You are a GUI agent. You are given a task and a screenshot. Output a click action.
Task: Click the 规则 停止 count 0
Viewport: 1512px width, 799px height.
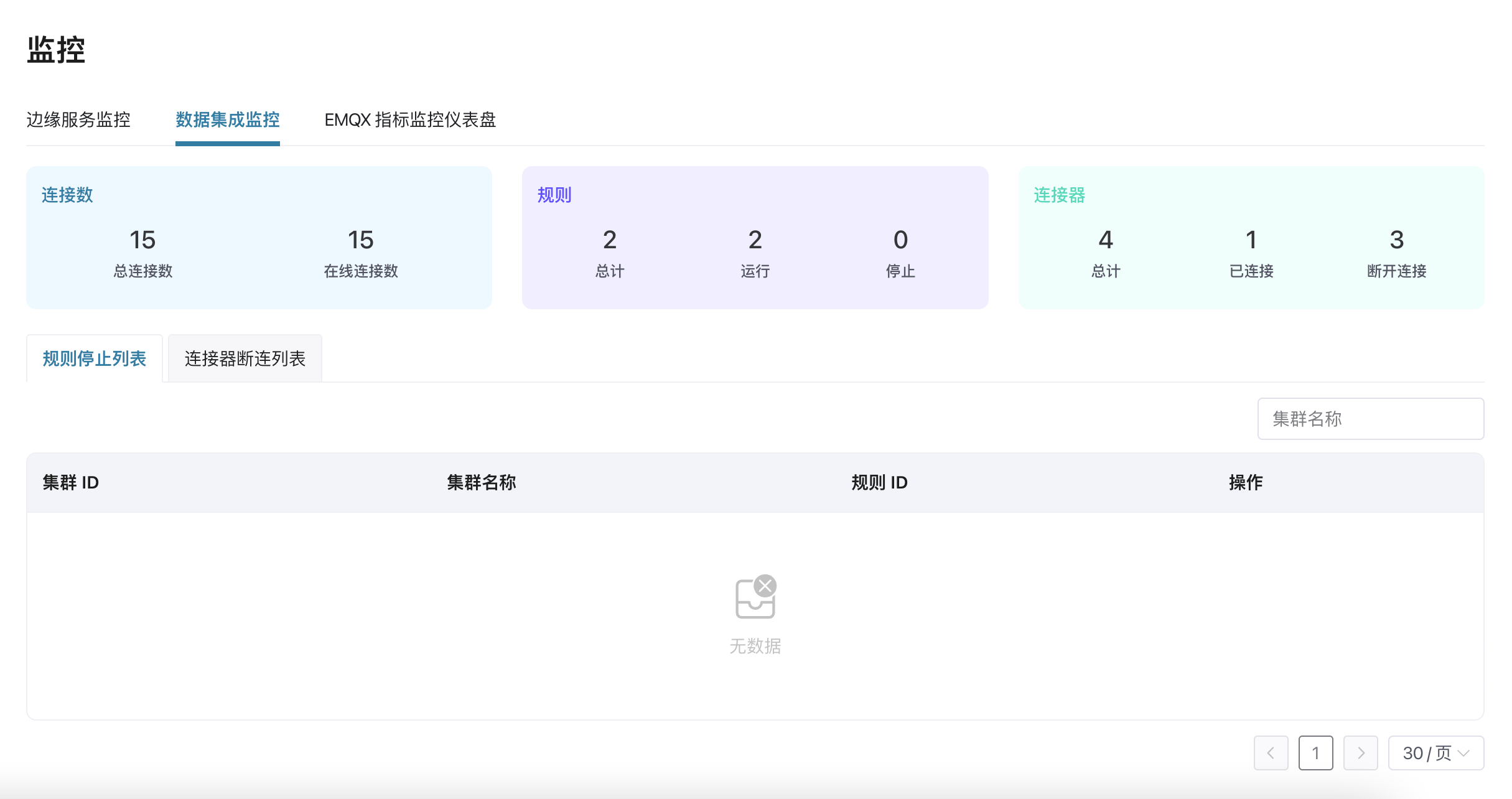point(900,240)
